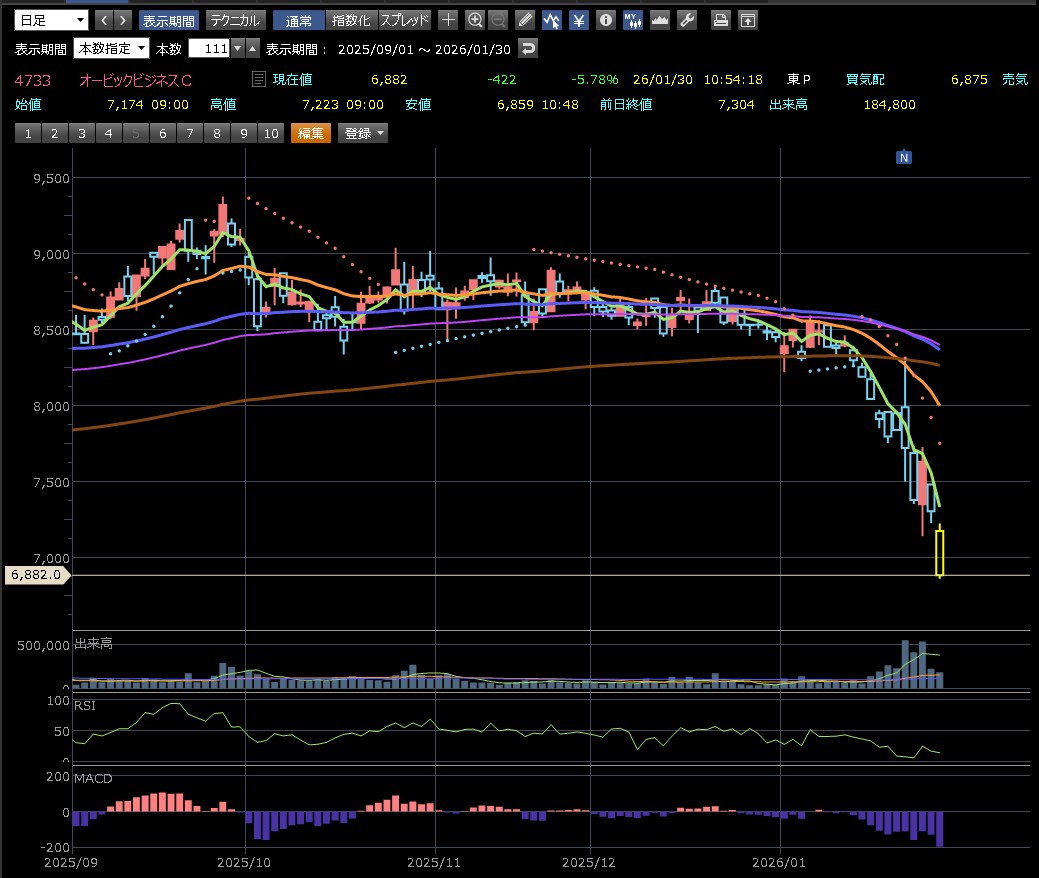Viewport: 1039px width, 878px height.
Task: Print the chart using the printer icon
Action: coord(720,20)
